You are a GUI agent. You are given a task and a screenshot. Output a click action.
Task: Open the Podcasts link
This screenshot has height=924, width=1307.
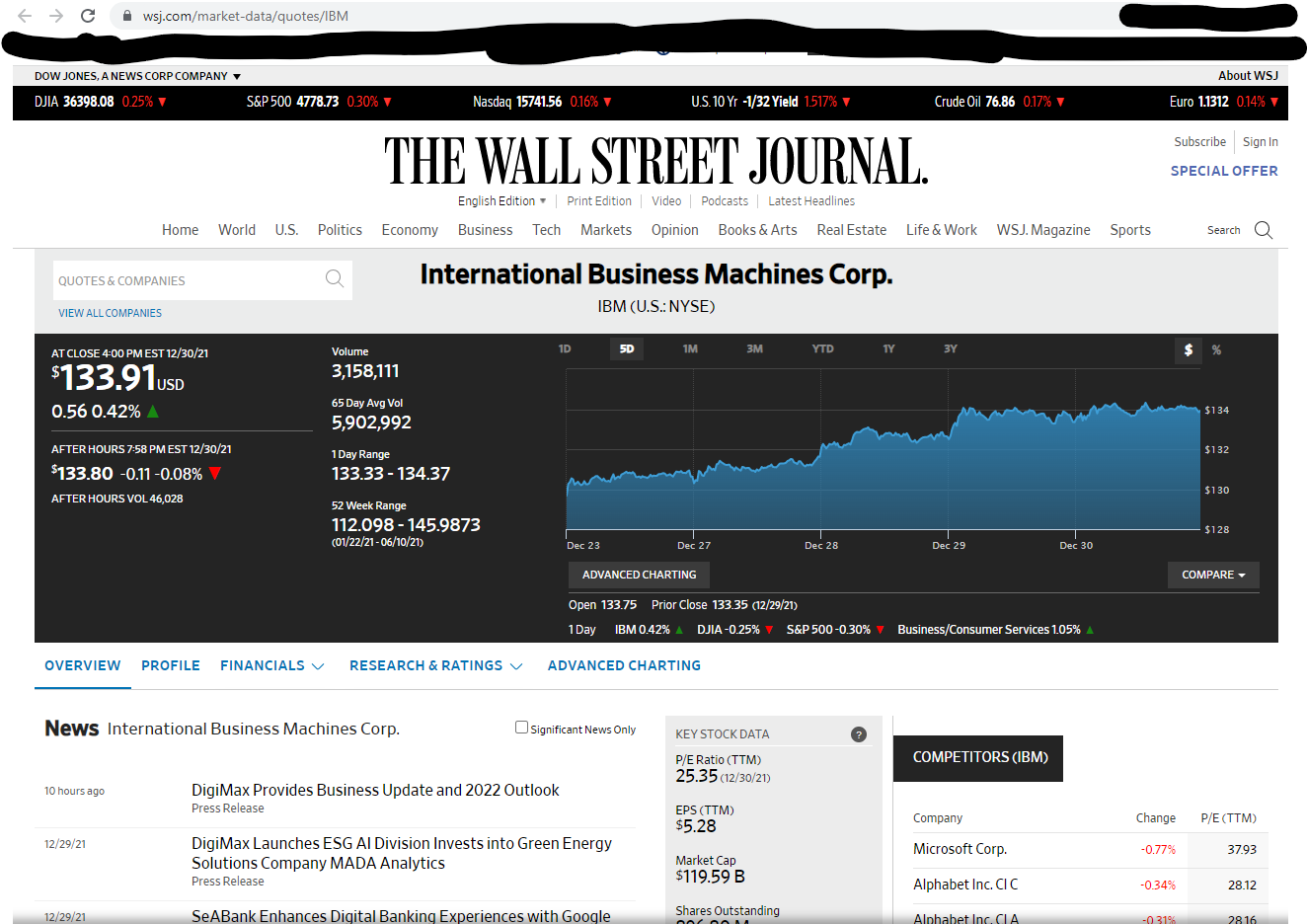(725, 200)
